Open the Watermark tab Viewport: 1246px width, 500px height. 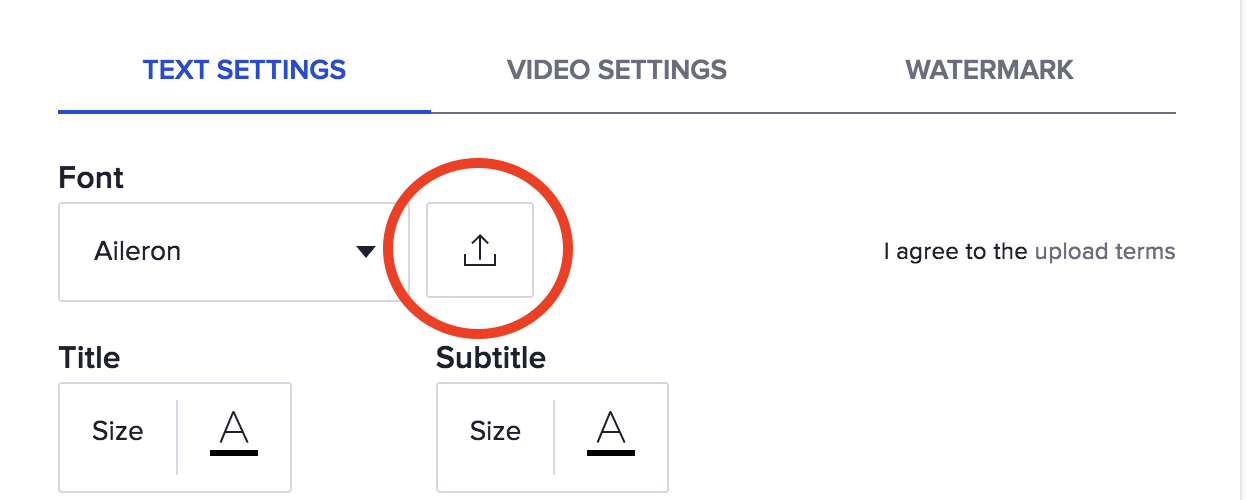[x=989, y=70]
